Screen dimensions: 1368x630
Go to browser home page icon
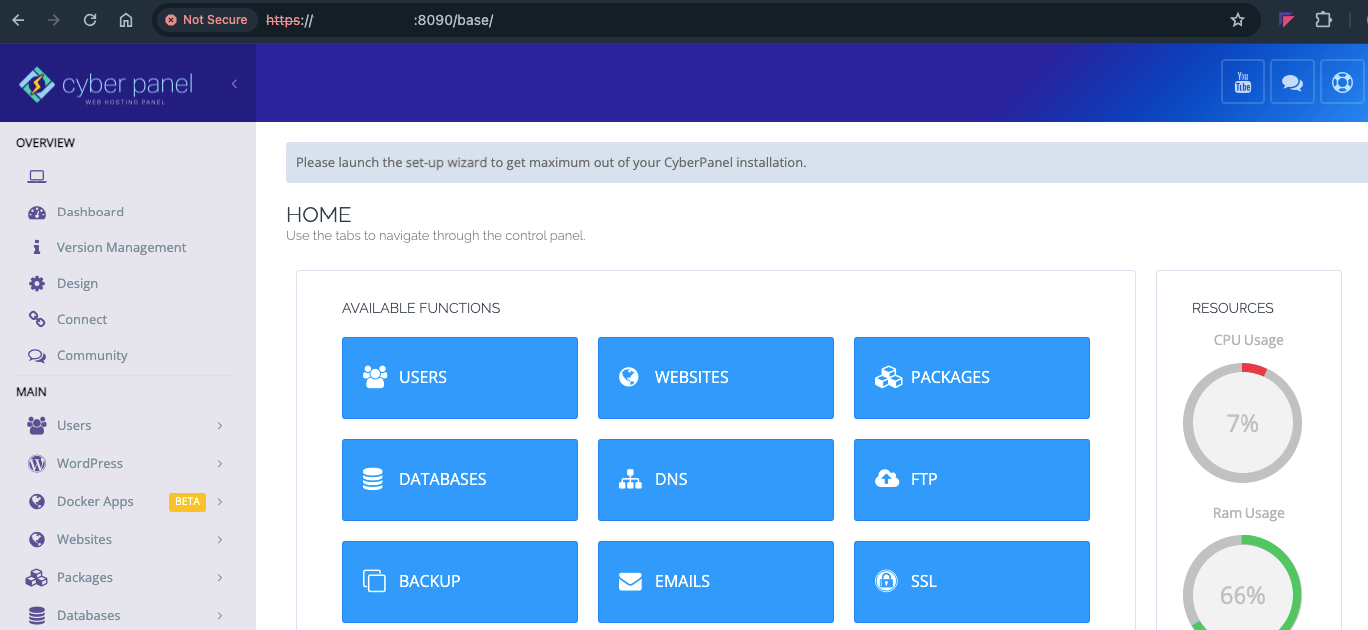(125, 20)
